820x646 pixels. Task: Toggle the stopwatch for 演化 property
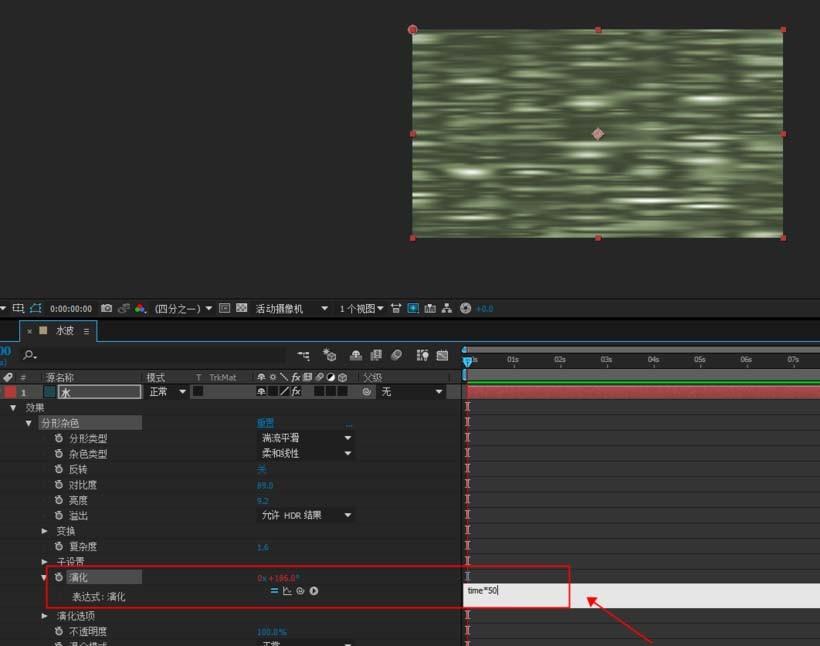tap(58, 578)
